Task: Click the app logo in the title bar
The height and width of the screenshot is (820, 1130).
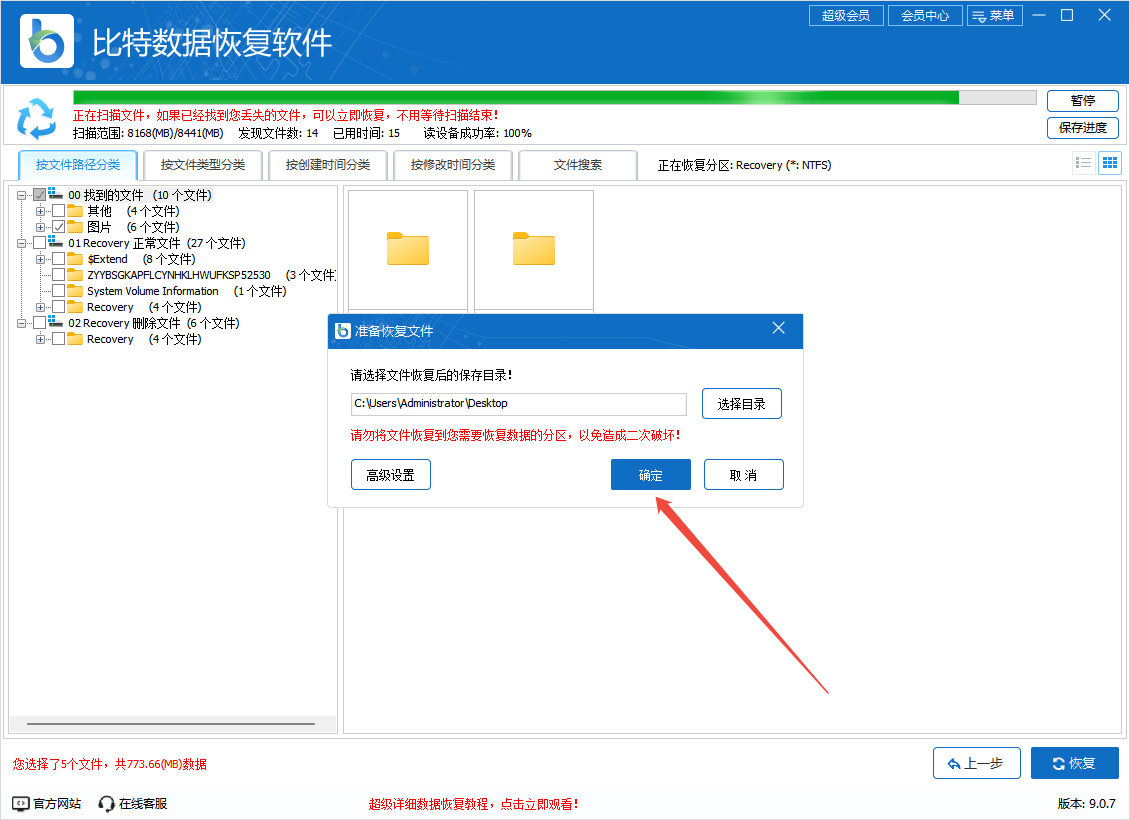Action: click(x=47, y=41)
